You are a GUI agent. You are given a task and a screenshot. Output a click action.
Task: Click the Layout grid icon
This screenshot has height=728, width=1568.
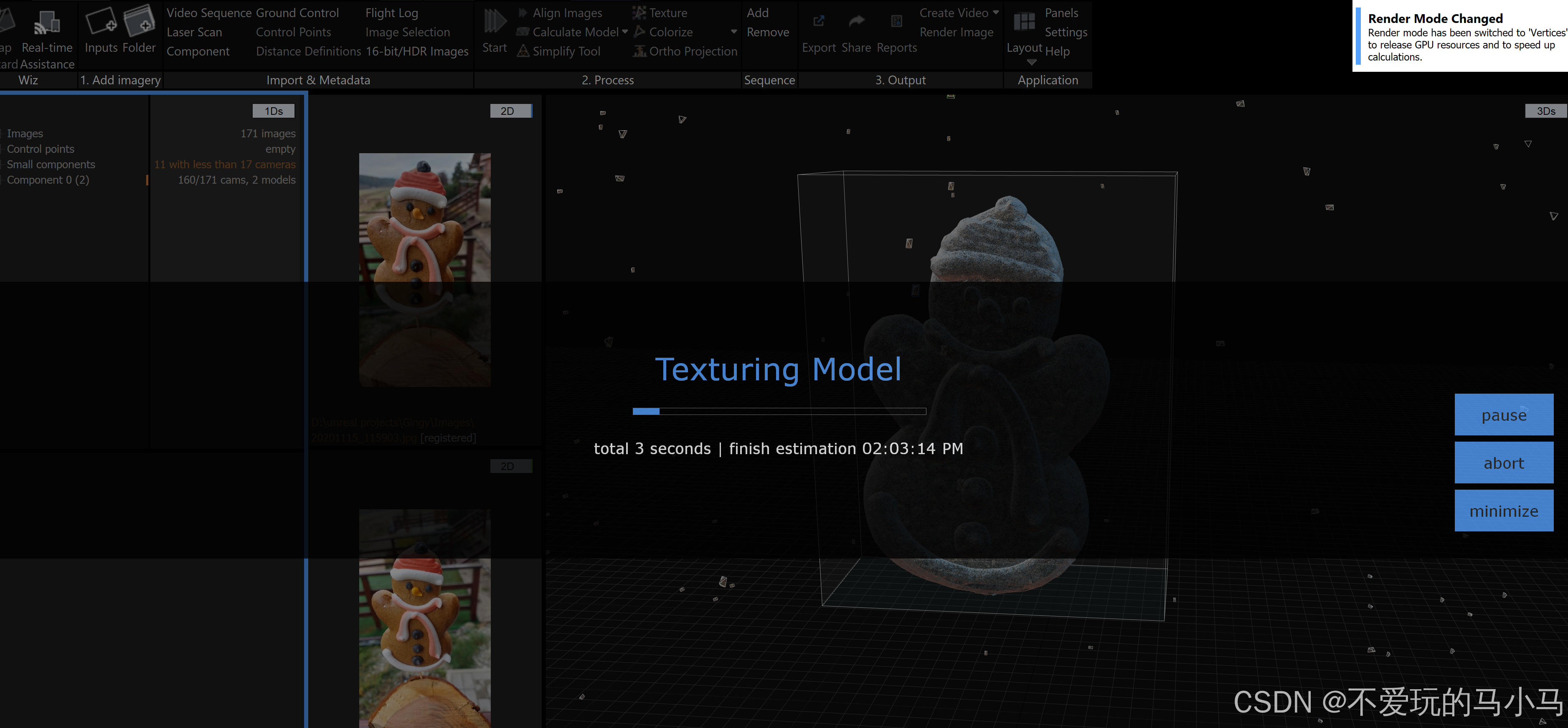pyautogui.click(x=1024, y=22)
